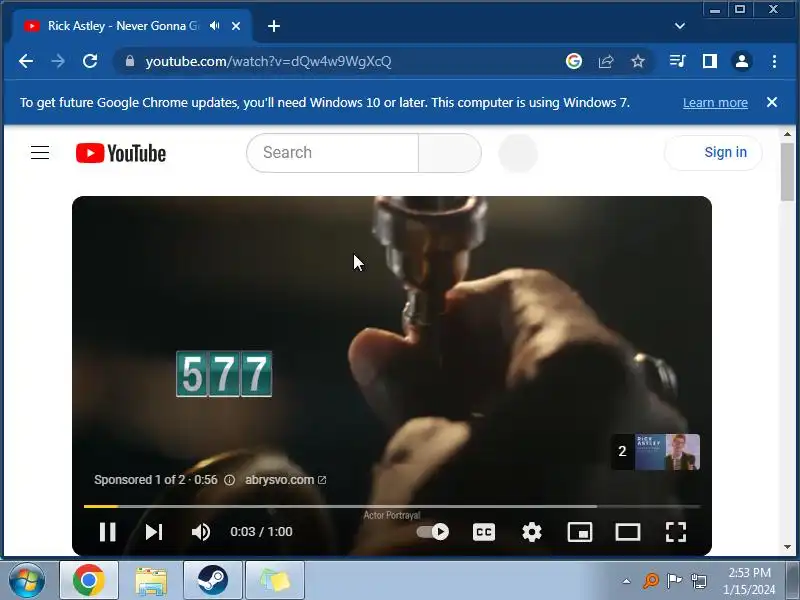
Task: Mute the video player volume icon
Action: tap(201, 532)
